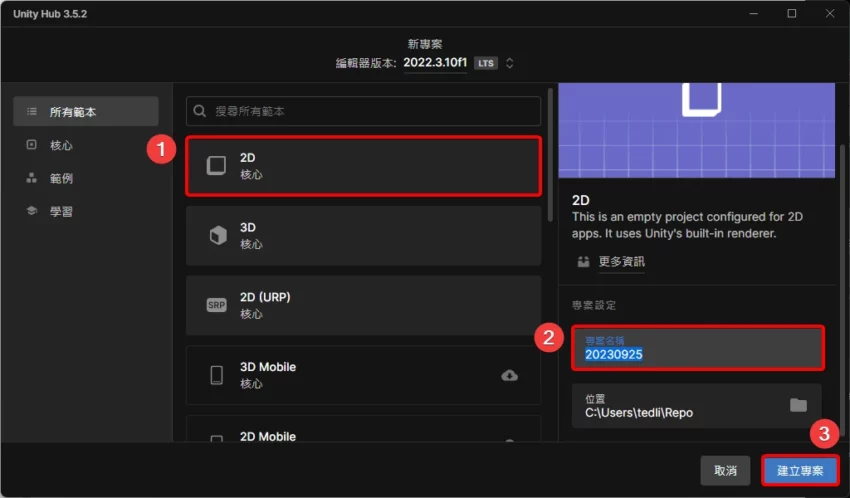Click the 2D template cube icon
Screen dimensions: 850x498
[216, 166]
